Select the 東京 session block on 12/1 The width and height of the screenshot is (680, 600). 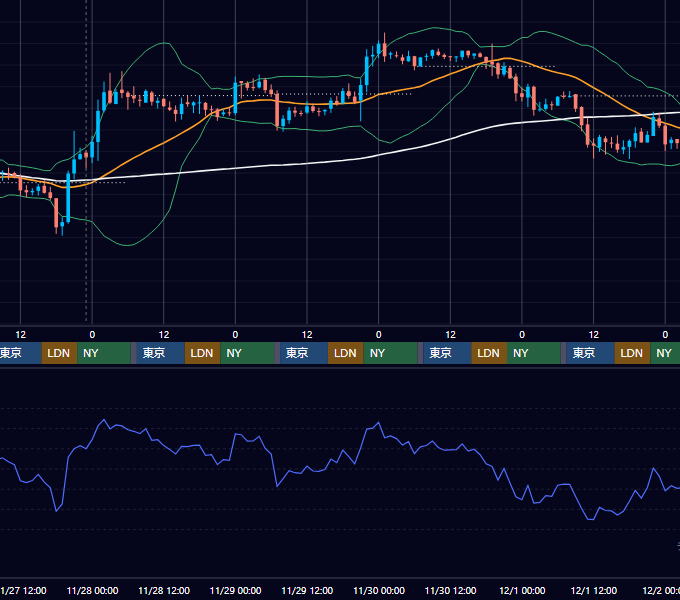pyautogui.click(x=590, y=353)
